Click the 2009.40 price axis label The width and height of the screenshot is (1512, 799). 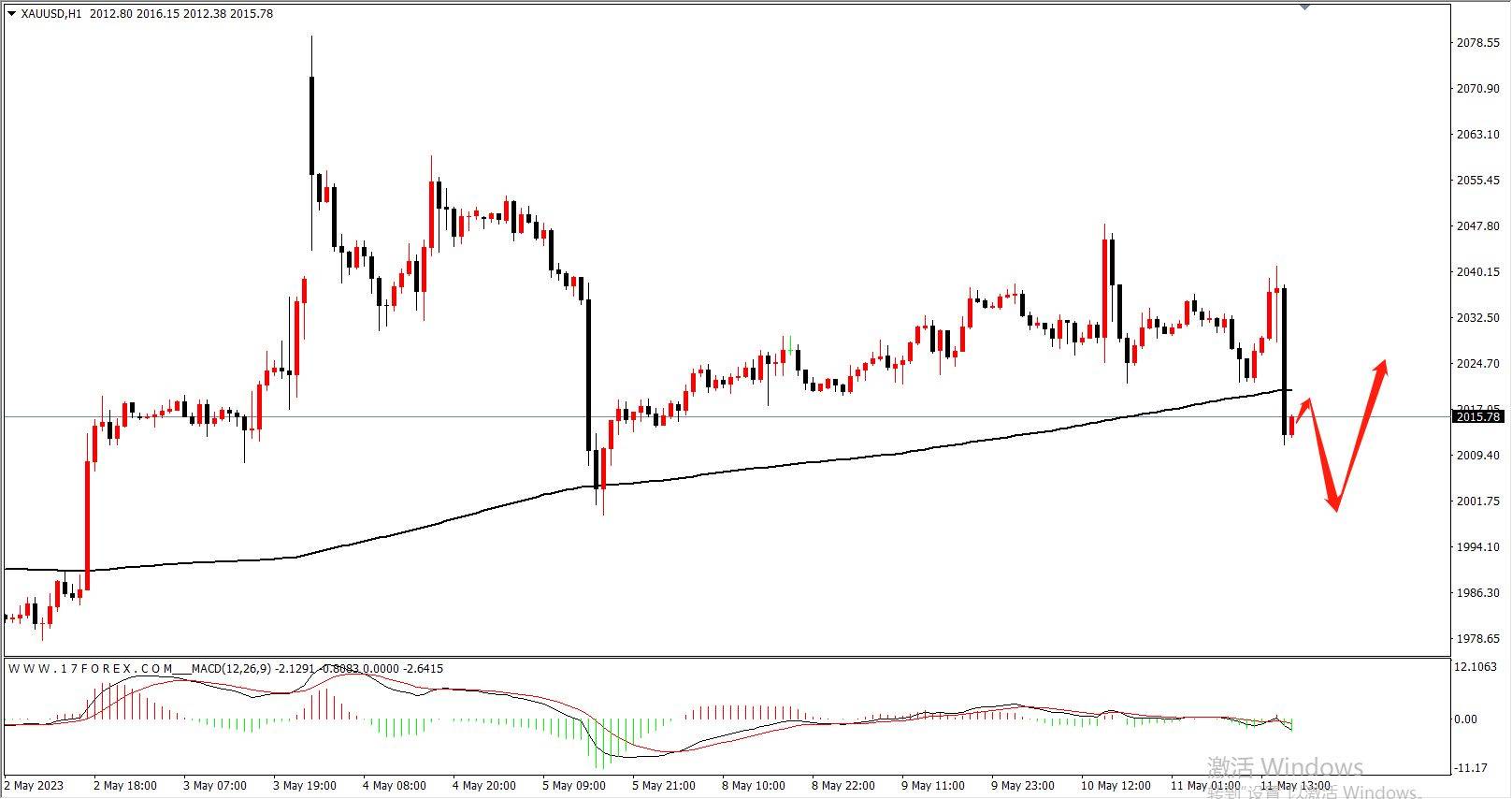pyautogui.click(x=1477, y=456)
